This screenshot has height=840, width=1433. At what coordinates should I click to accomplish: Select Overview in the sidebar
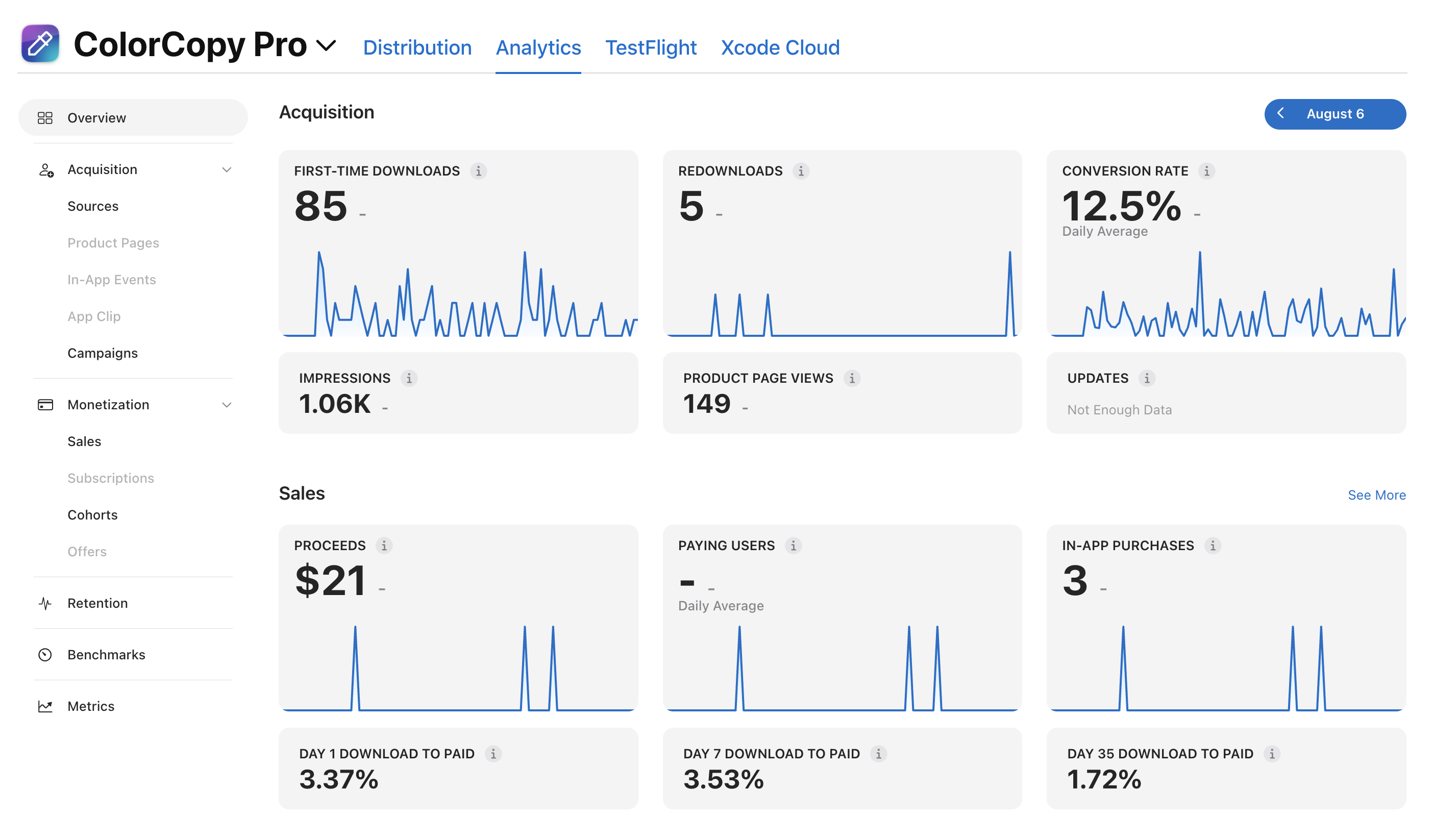click(133, 118)
